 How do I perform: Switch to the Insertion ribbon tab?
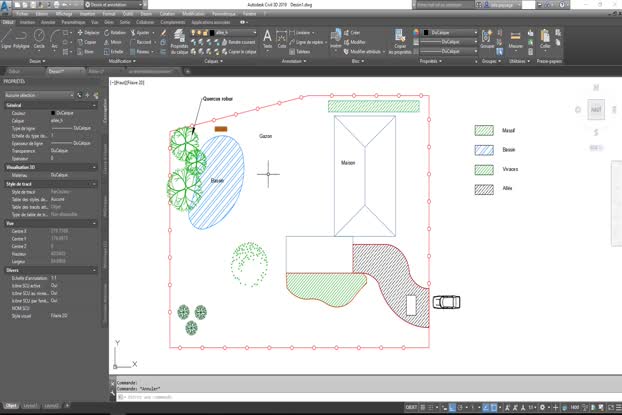(27, 22)
